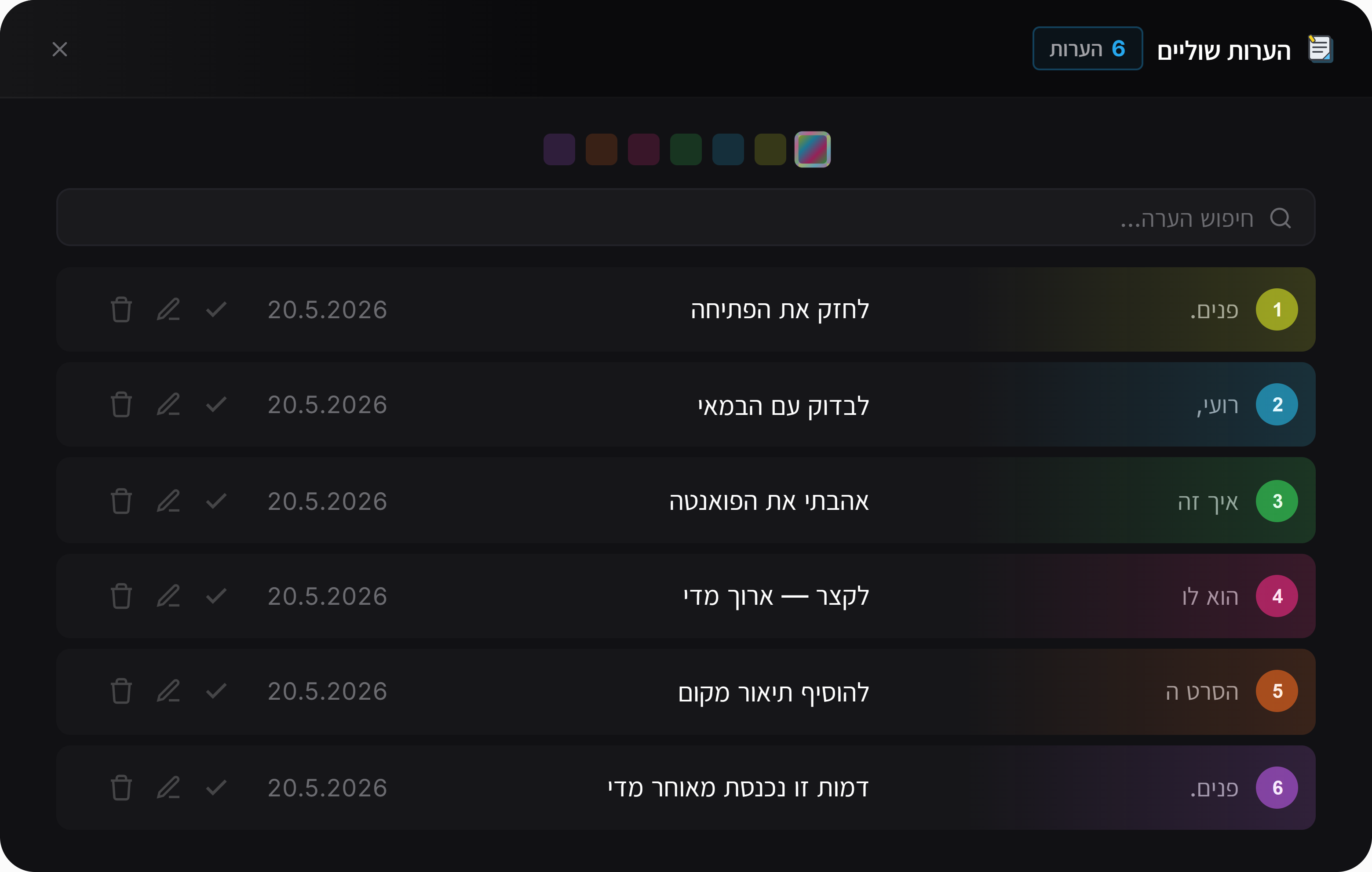Delete the note 'לבדוק עם הבמאי'
Viewport: 1372px width, 872px height.
click(121, 404)
